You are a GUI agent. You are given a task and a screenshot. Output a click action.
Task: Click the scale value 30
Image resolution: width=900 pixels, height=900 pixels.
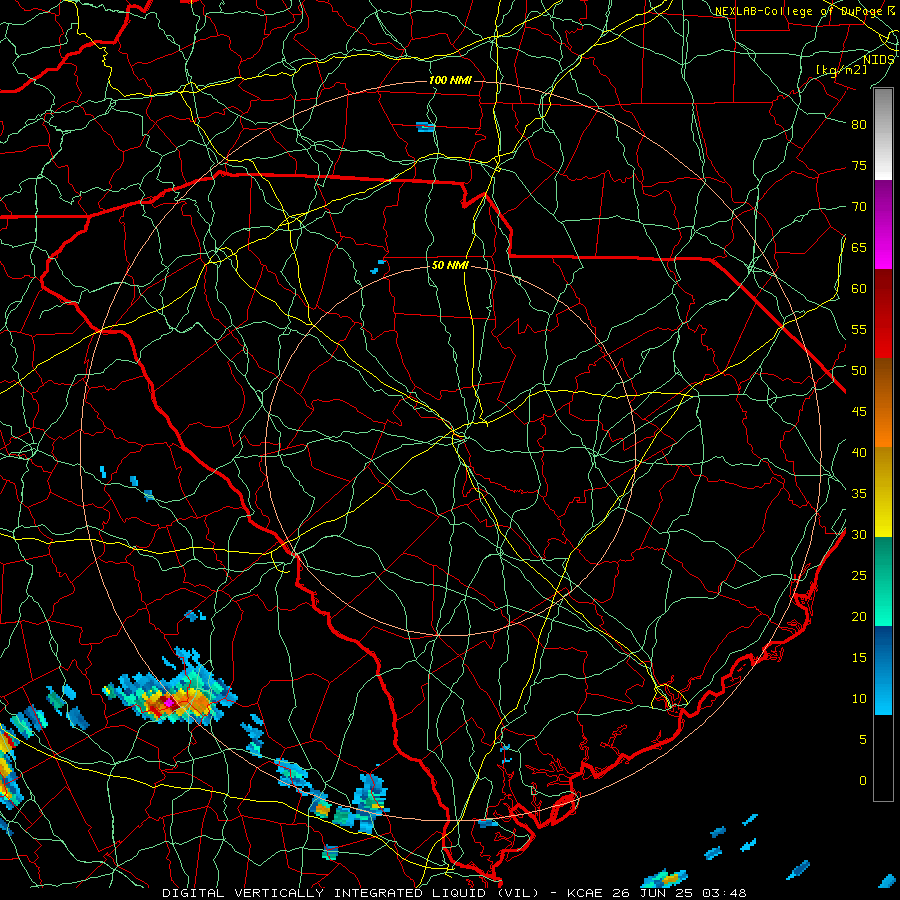coord(859,535)
